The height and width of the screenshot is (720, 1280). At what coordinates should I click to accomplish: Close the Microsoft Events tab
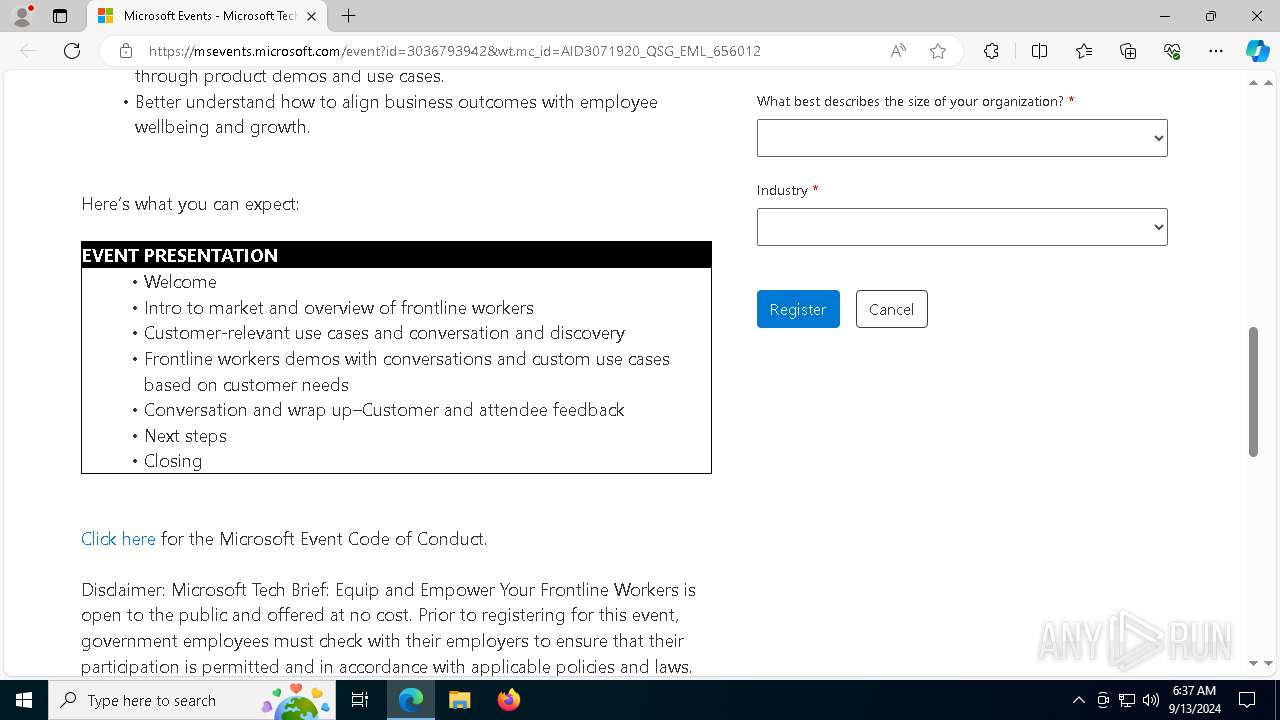(312, 16)
